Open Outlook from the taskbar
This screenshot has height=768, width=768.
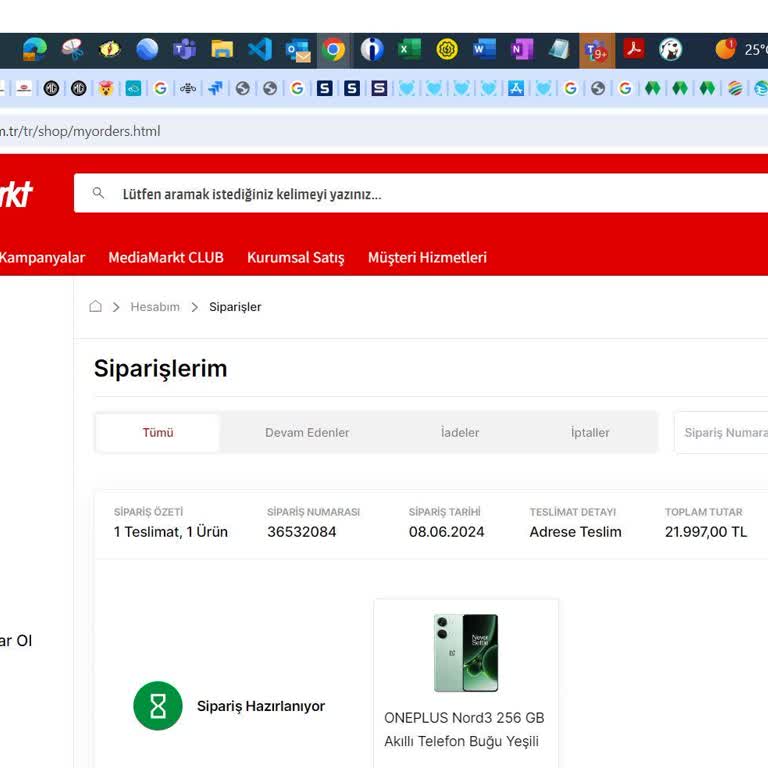298,50
